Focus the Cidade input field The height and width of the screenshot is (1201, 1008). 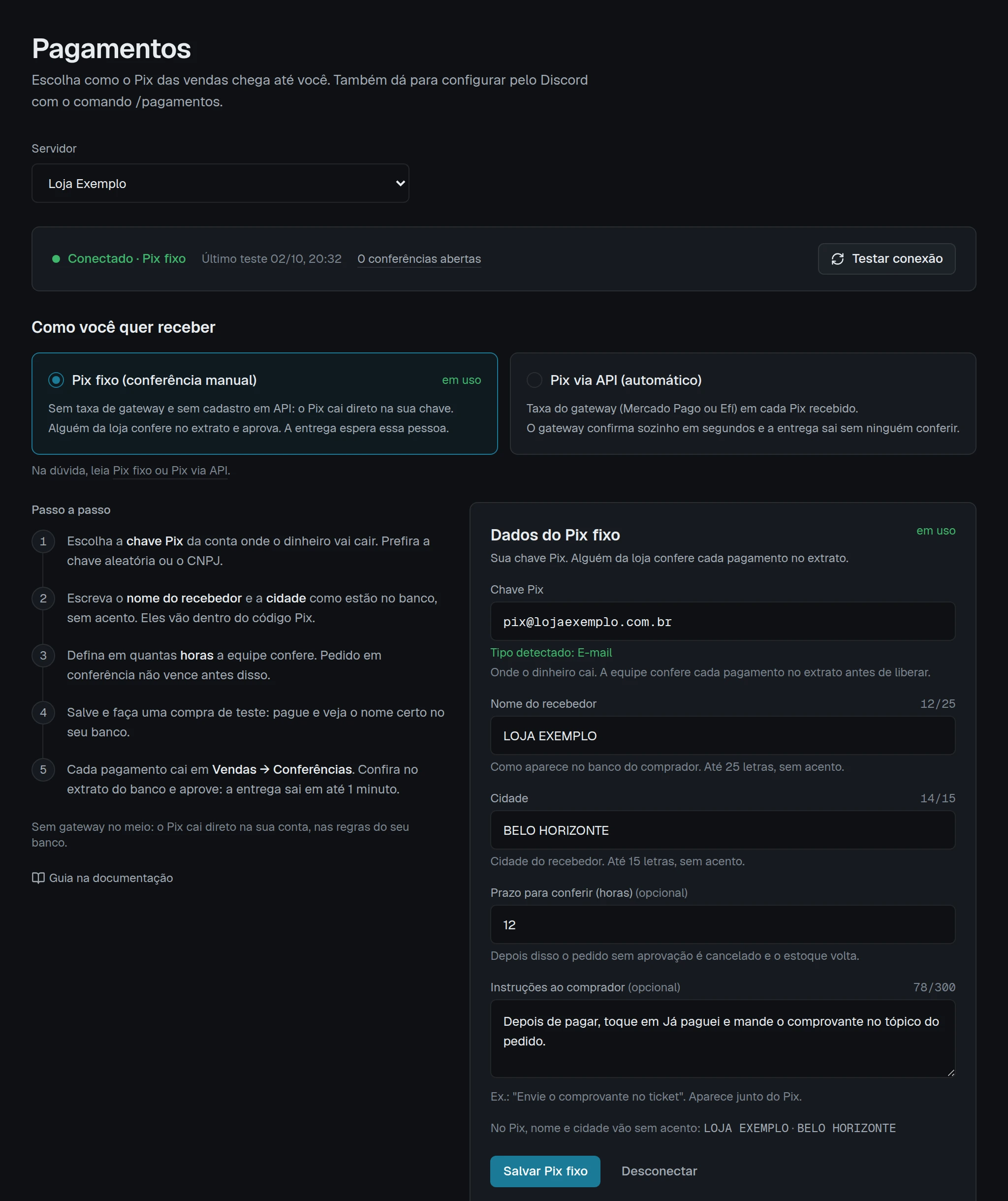pos(722,830)
